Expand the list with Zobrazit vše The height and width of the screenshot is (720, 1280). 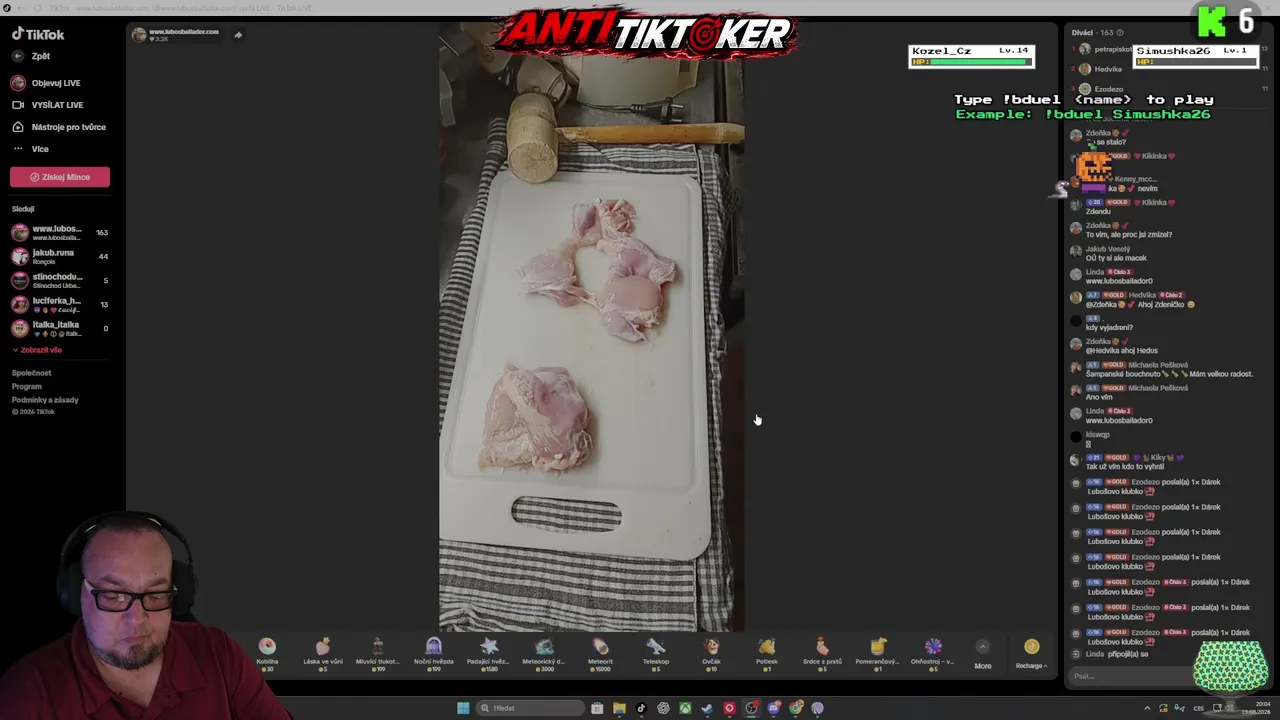tap(37, 350)
